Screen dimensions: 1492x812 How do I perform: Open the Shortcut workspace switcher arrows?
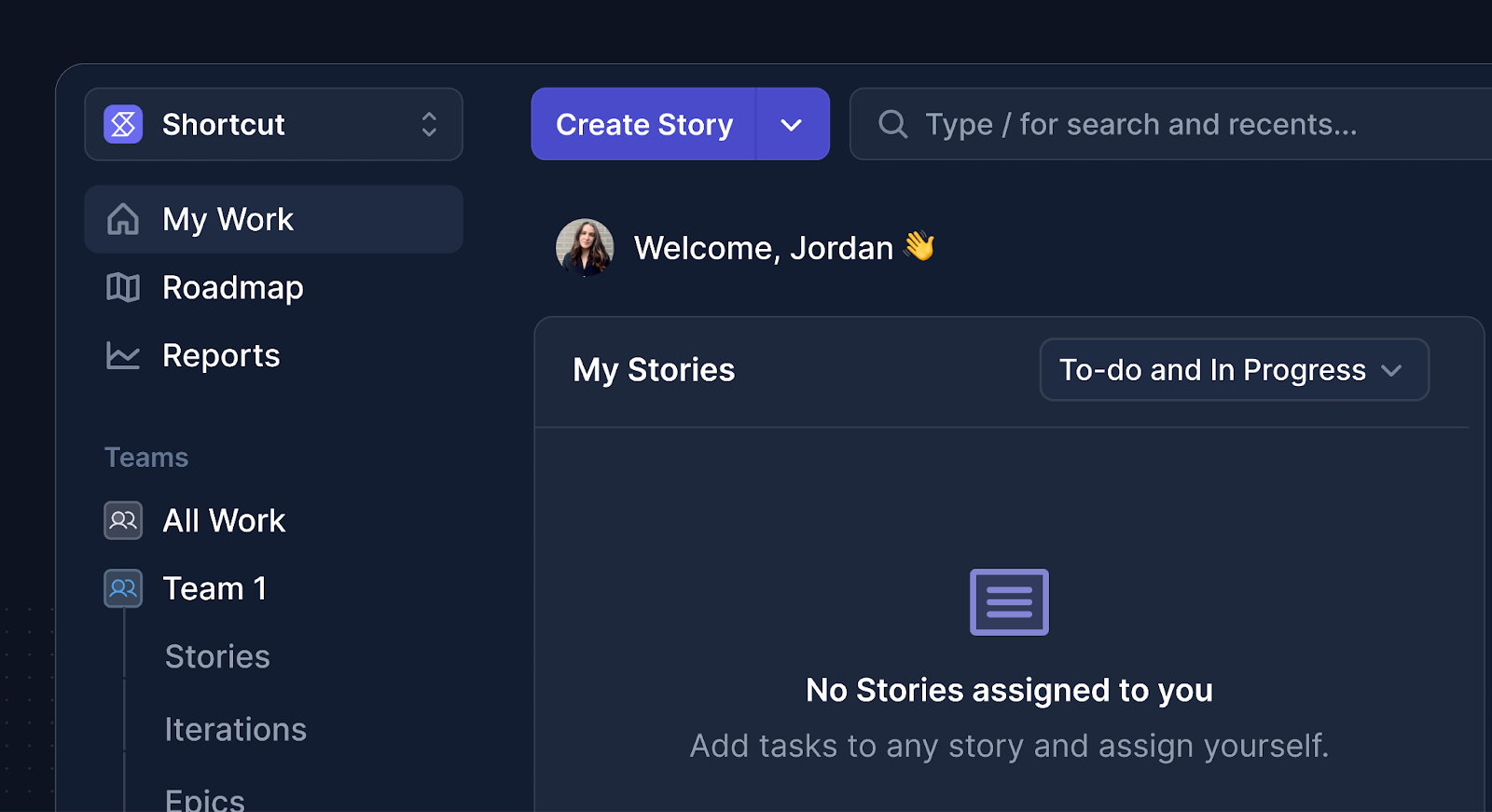(429, 124)
